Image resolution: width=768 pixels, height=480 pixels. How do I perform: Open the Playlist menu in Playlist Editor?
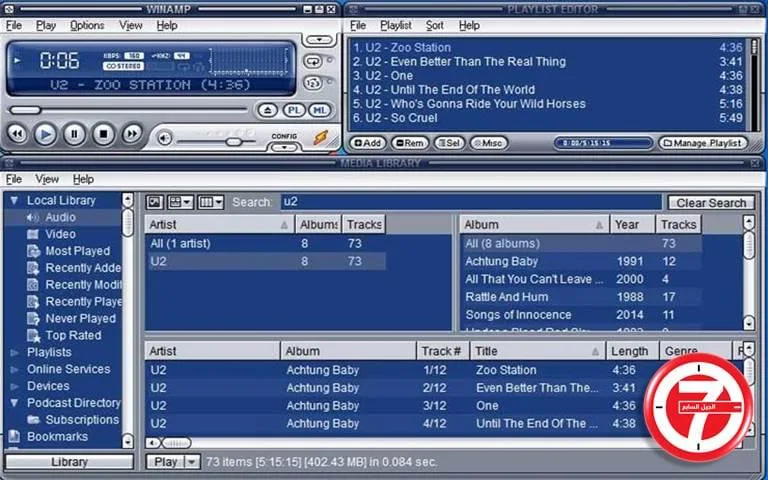[x=396, y=25]
